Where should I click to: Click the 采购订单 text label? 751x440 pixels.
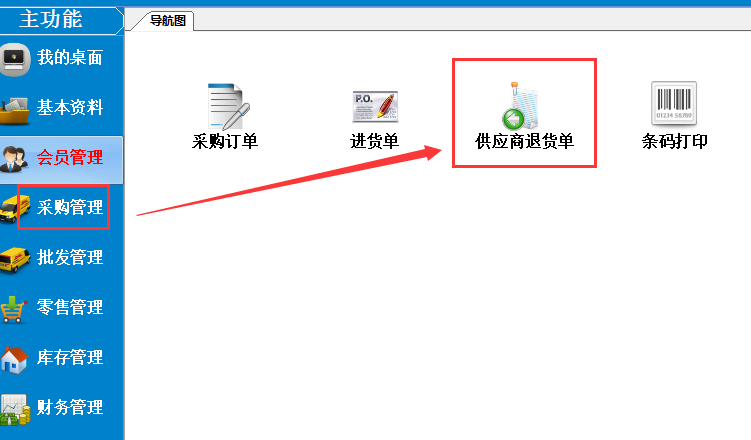point(225,141)
